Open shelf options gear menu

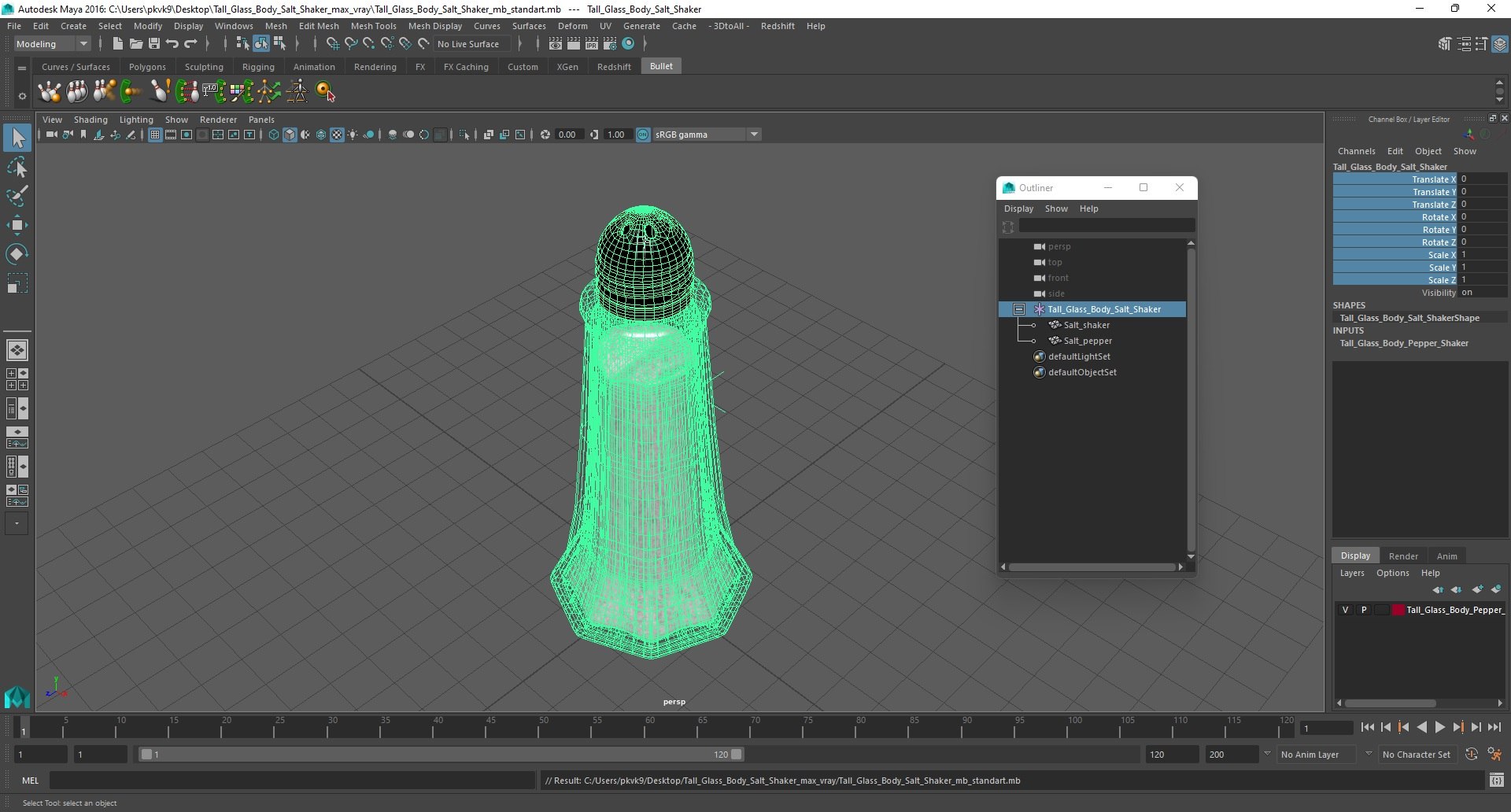tap(22, 97)
